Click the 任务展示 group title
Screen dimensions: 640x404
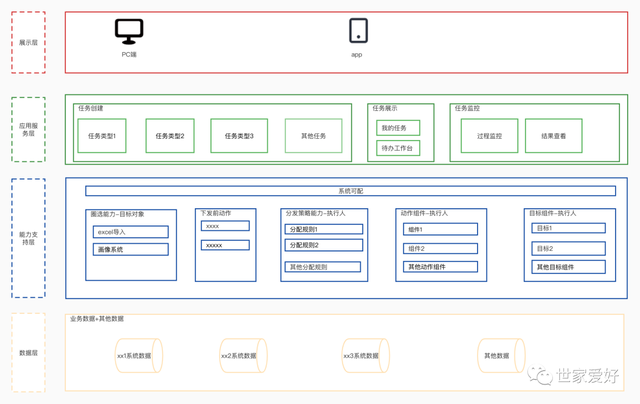(384, 108)
